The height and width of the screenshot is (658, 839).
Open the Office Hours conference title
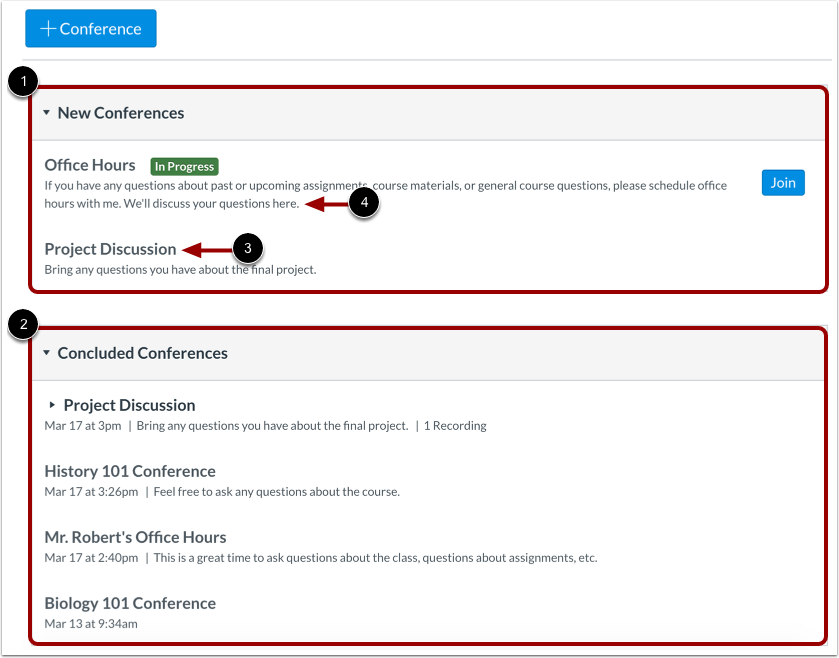[90, 164]
